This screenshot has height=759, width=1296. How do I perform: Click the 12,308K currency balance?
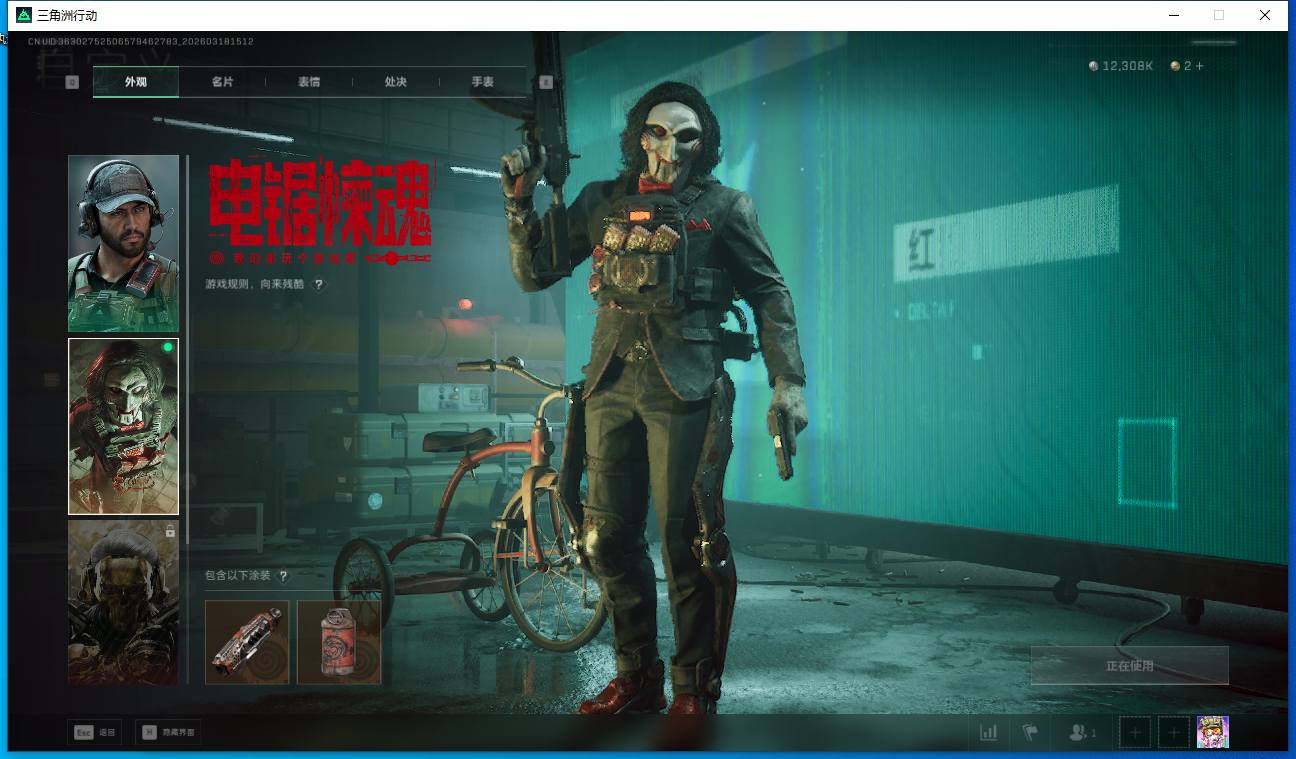1121,66
